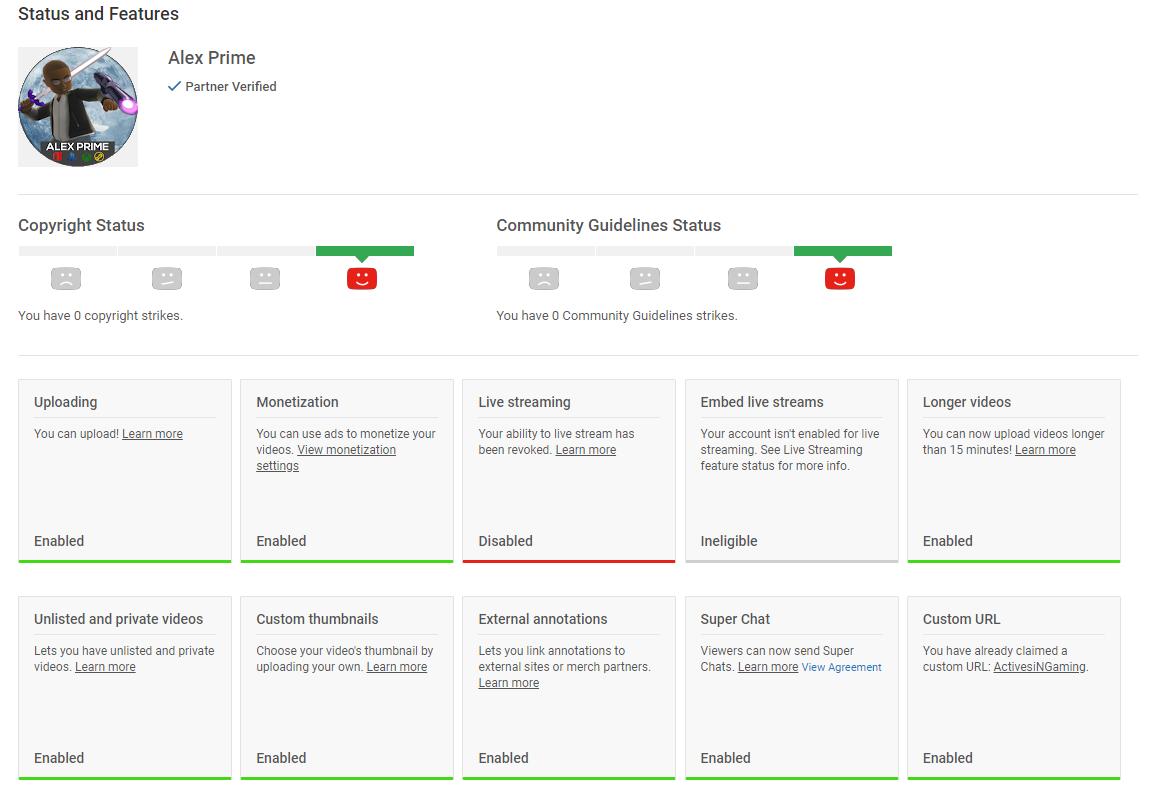
Task: Click the Enabled status in Uploading card
Action: pos(59,541)
